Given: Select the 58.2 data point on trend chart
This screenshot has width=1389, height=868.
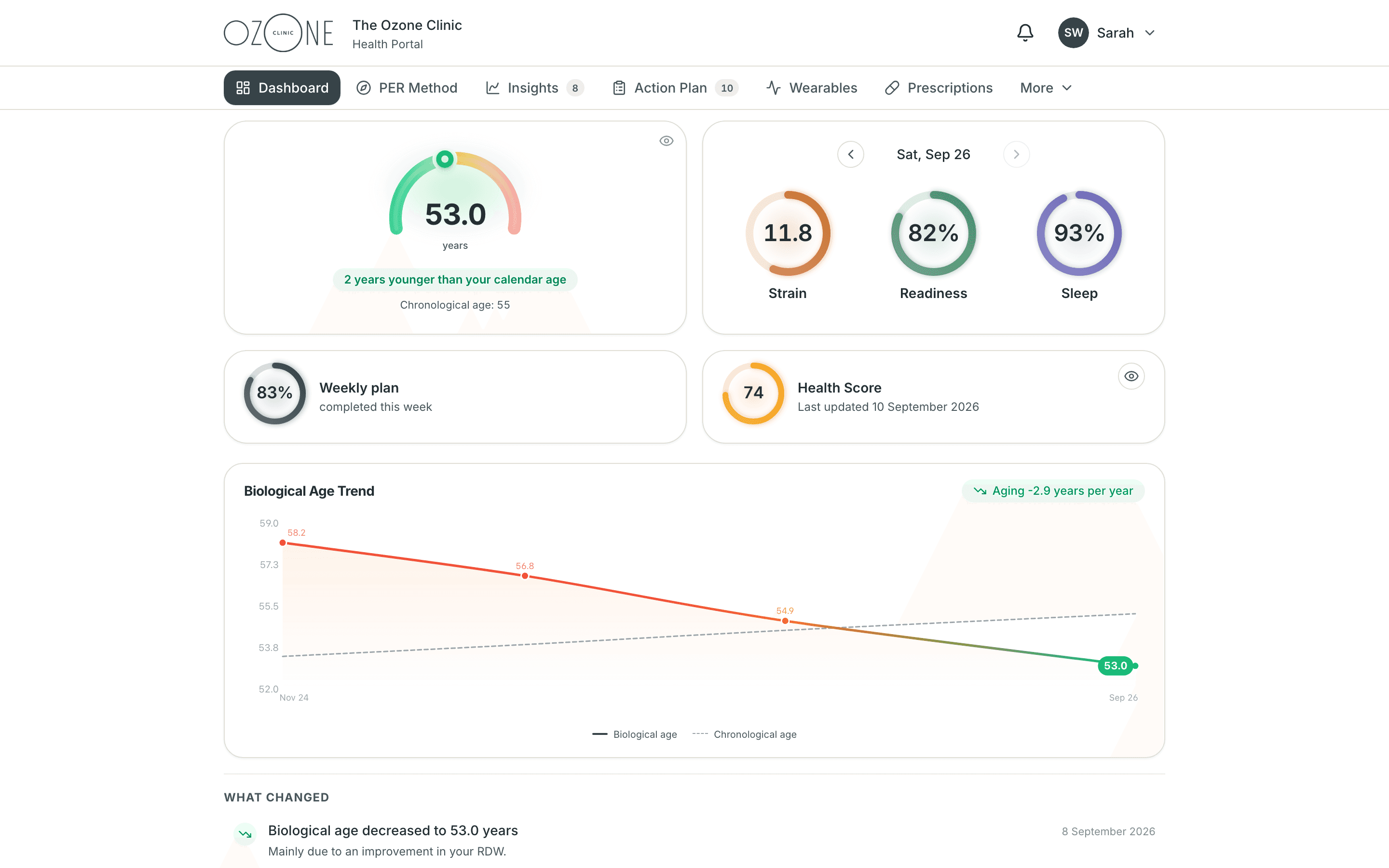Looking at the screenshot, I should [283, 542].
